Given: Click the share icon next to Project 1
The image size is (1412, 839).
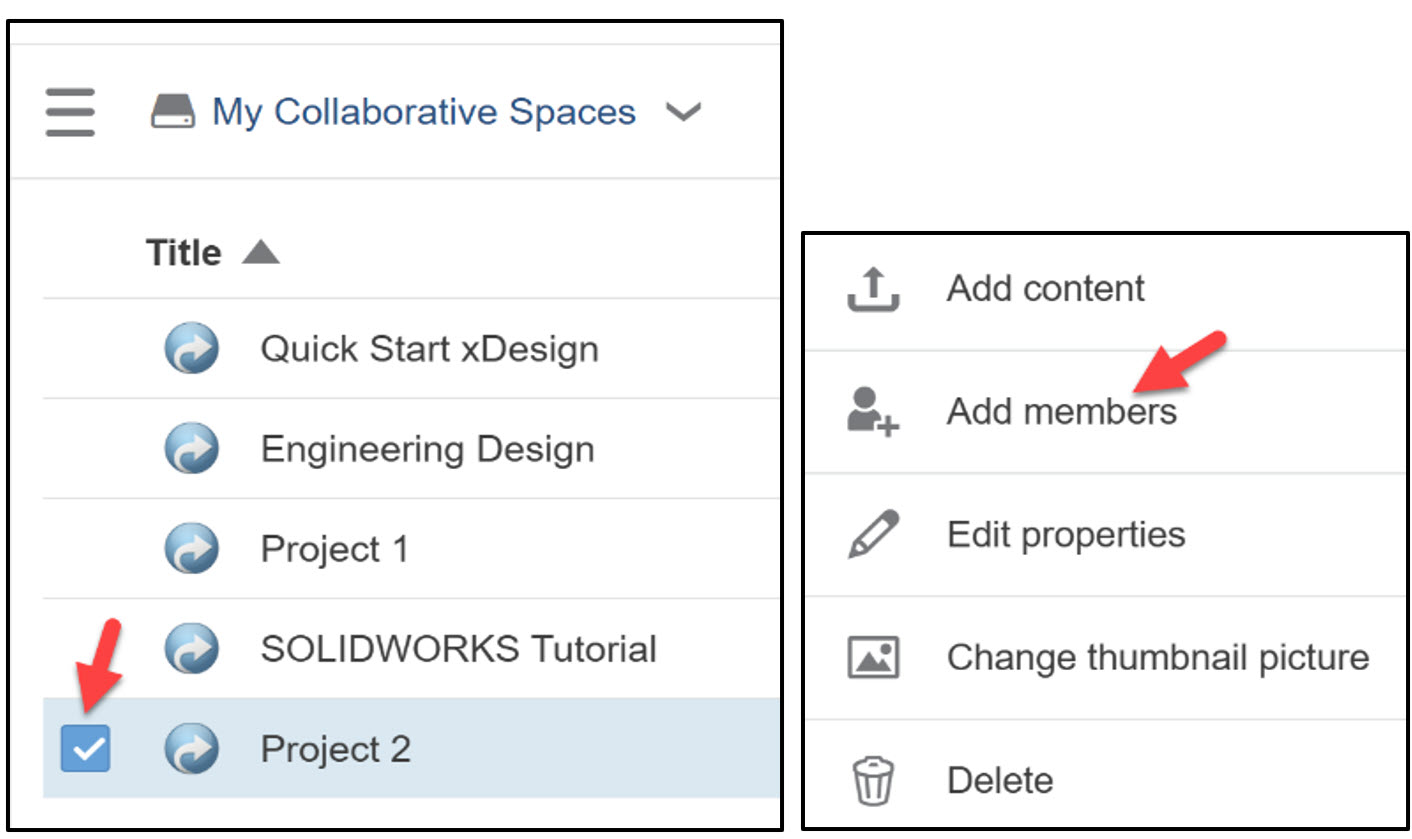Looking at the screenshot, I should click(192, 548).
